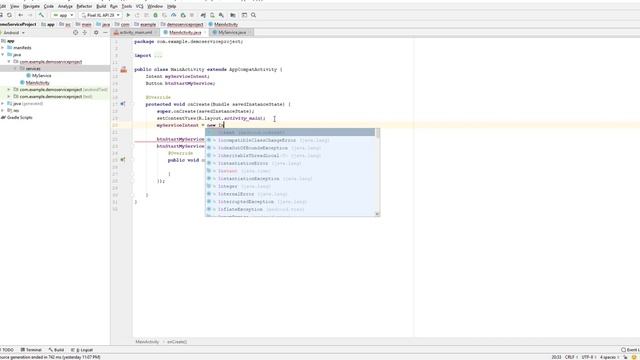This screenshot has width=640, height=360.
Task: Open the Logcat tool window
Action: tap(82, 350)
